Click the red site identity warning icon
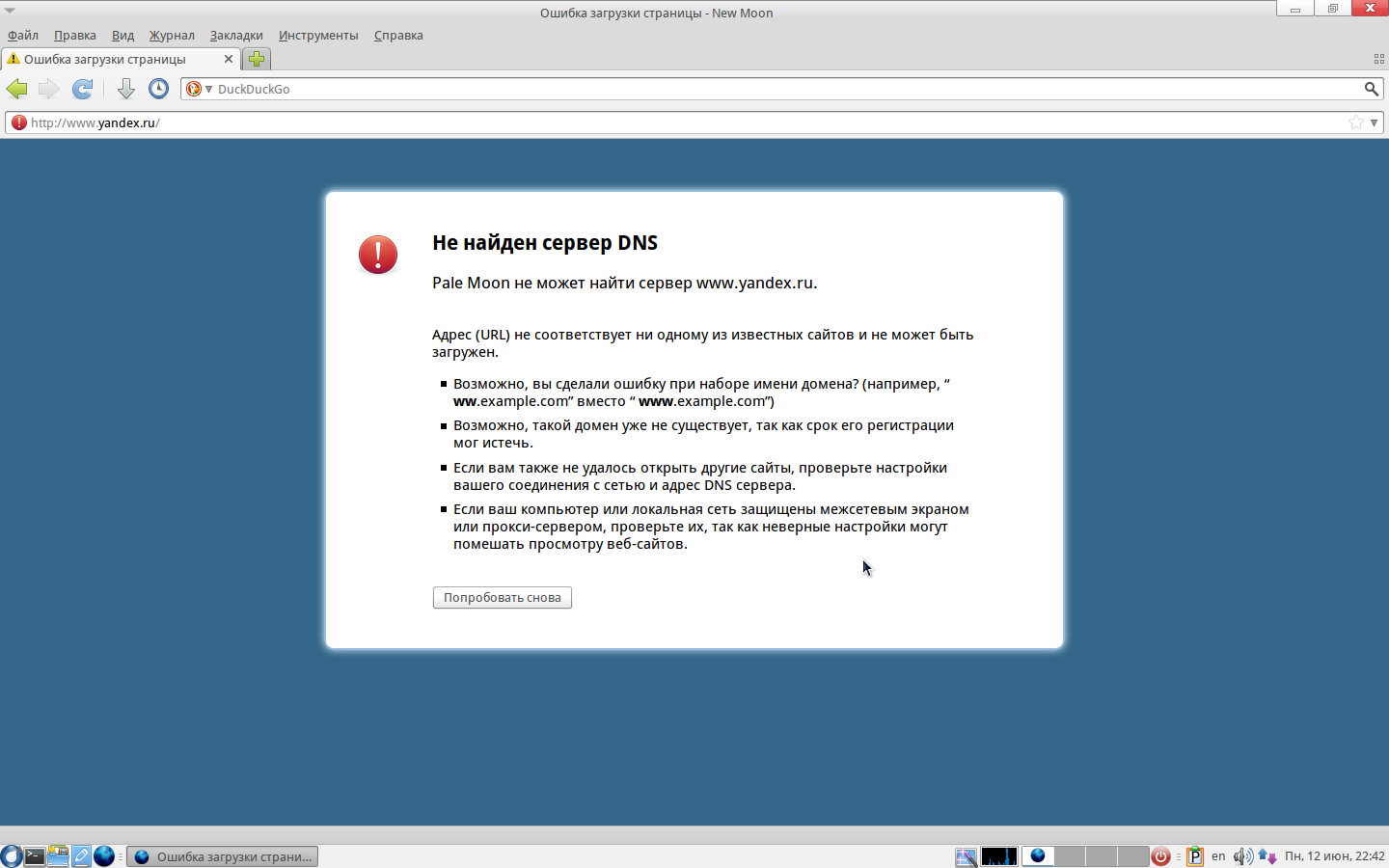 coord(18,122)
